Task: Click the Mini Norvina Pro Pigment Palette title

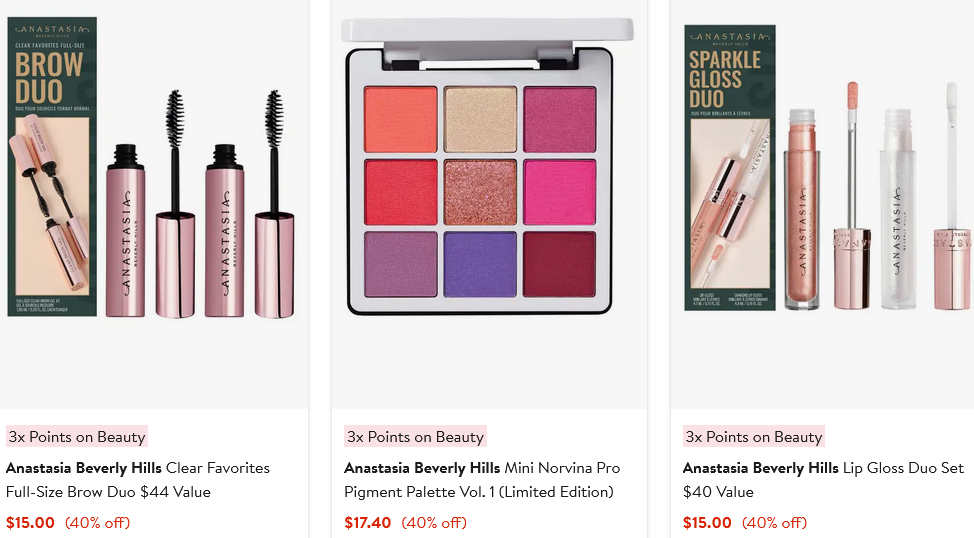Action: (482, 480)
